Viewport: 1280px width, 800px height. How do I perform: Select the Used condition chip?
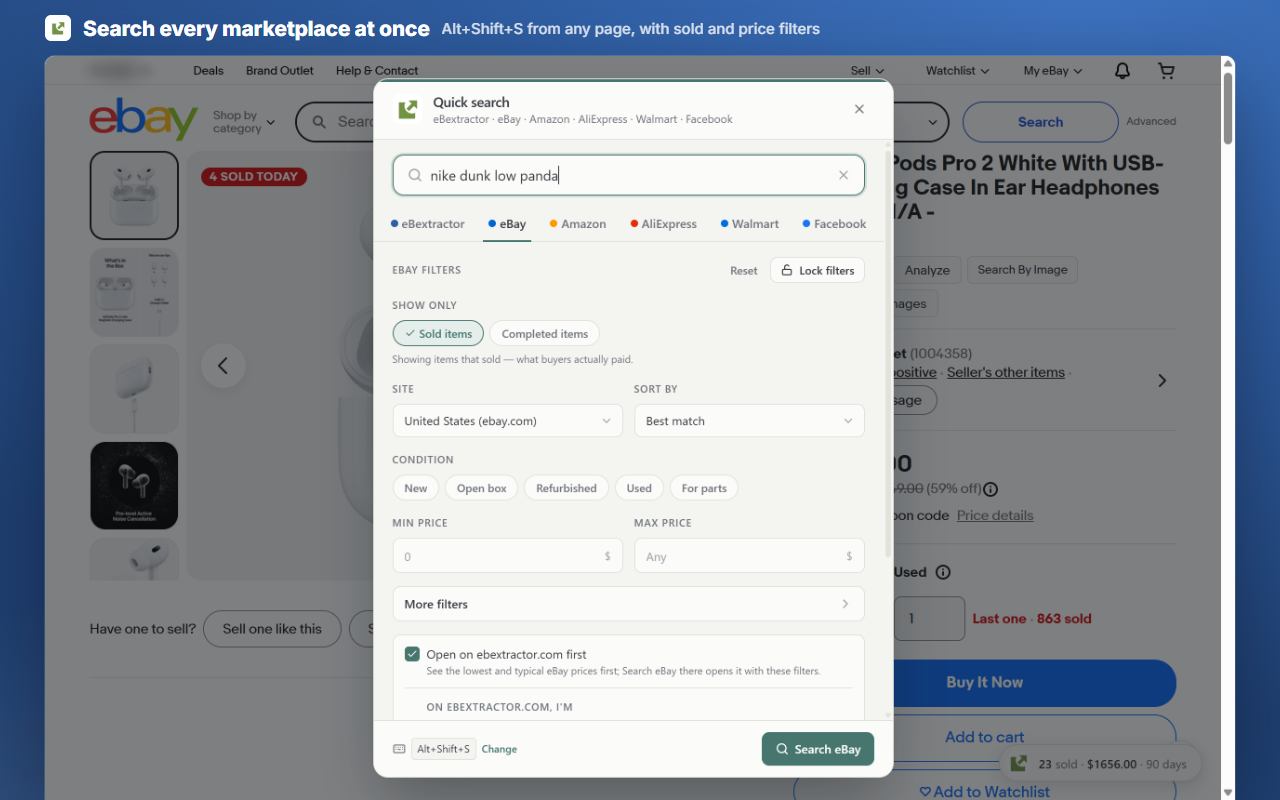[639, 488]
